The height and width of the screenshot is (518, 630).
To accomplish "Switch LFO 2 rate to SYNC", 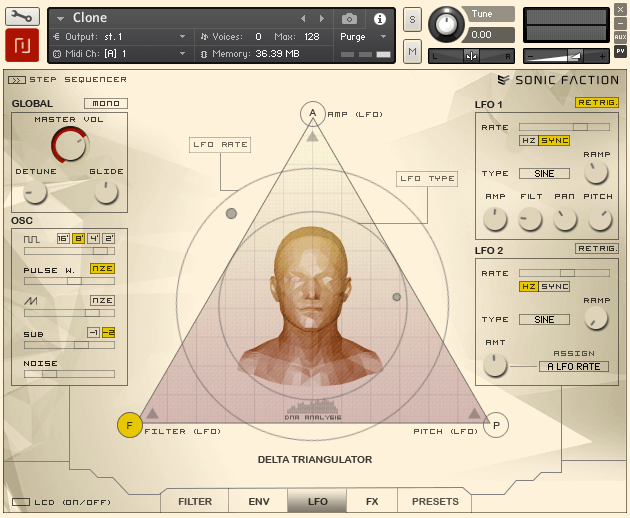I will pyautogui.click(x=554, y=287).
